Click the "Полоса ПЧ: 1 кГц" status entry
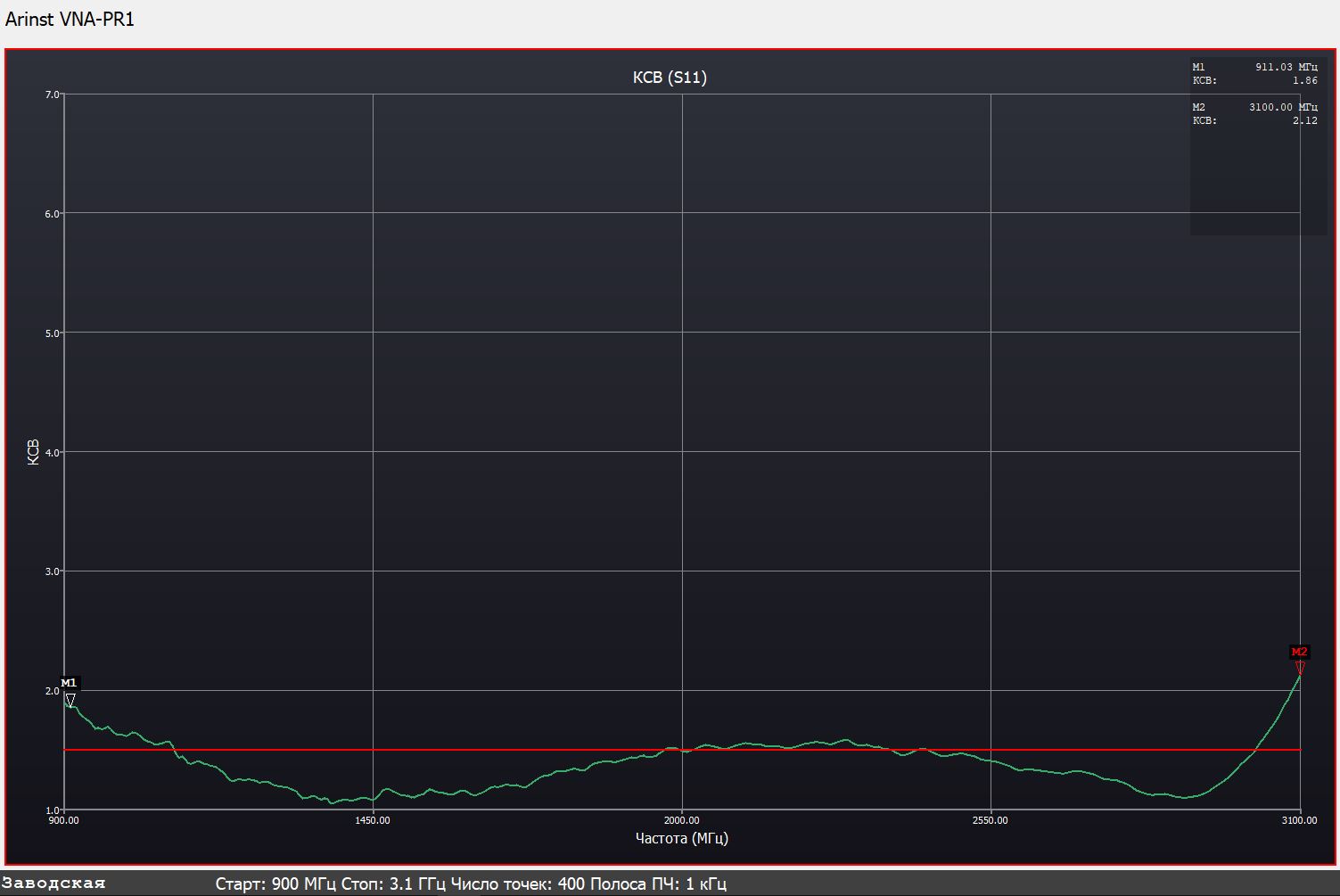The height and width of the screenshot is (896, 1340). coord(659,884)
